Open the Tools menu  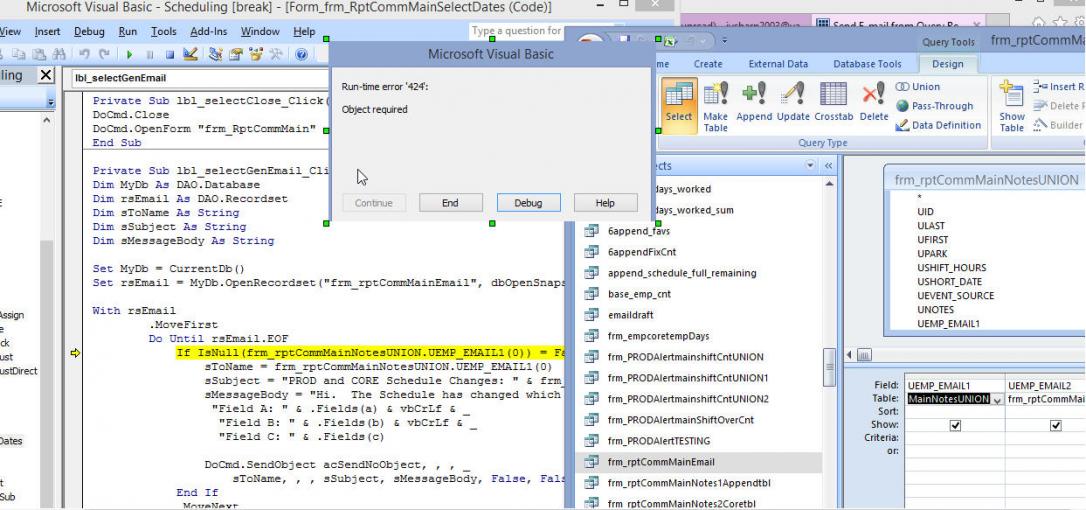click(163, 31)
